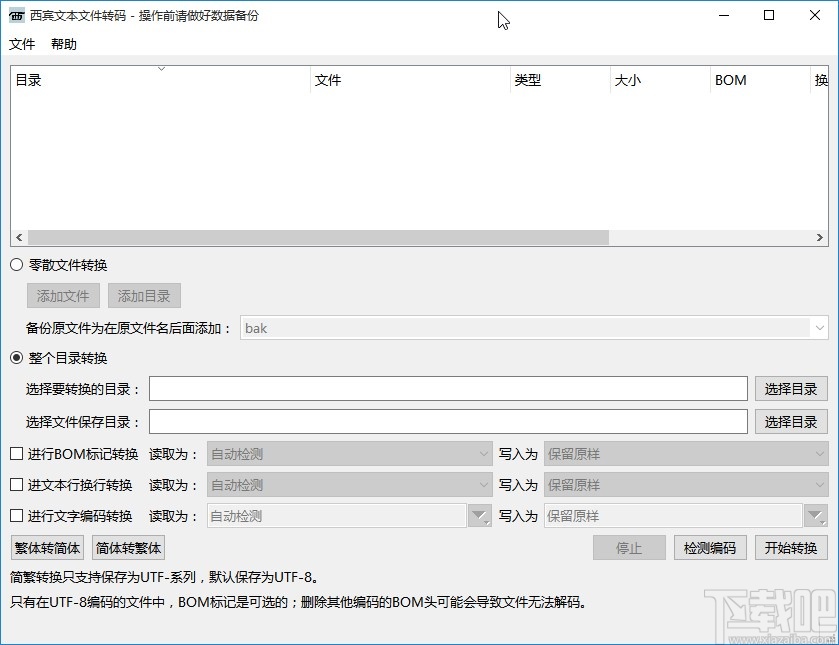The image size is (839, 645).
Task: Enable the 进行文字编码转换 checkbox
Action: pyautogui.click(x=15, y=515)
